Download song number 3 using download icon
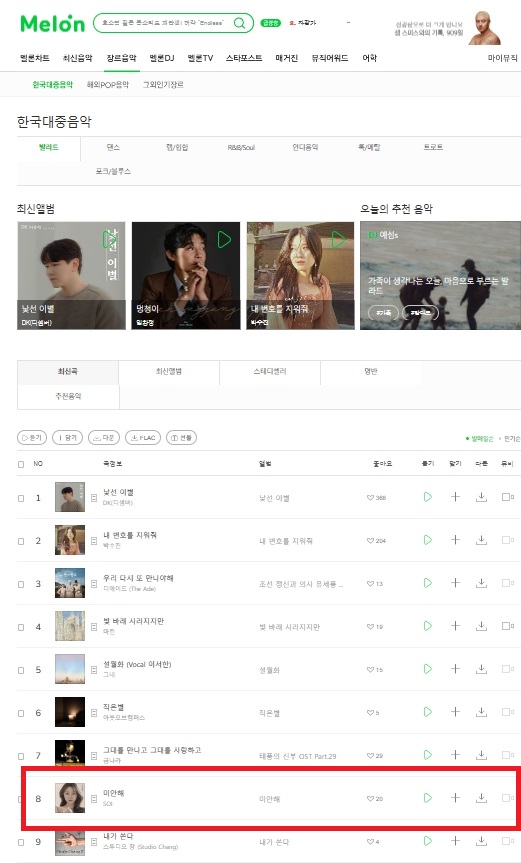 (481, 583)
